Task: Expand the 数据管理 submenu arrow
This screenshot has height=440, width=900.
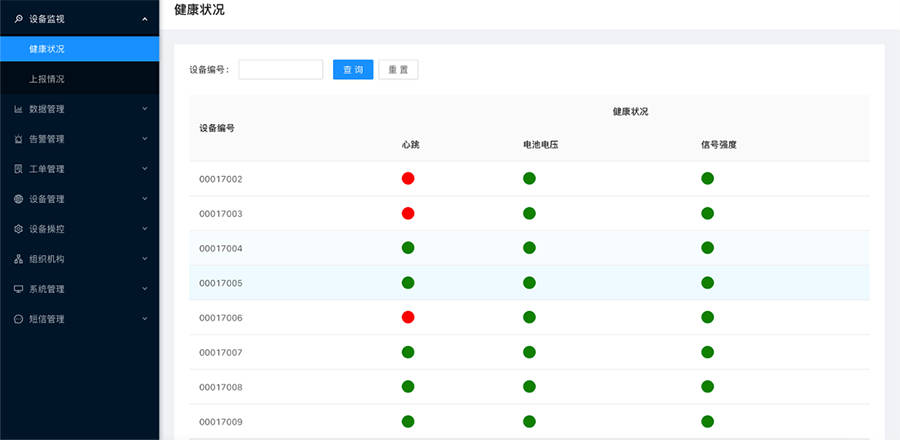Action: pyautogui.click(x=145, y=109)
